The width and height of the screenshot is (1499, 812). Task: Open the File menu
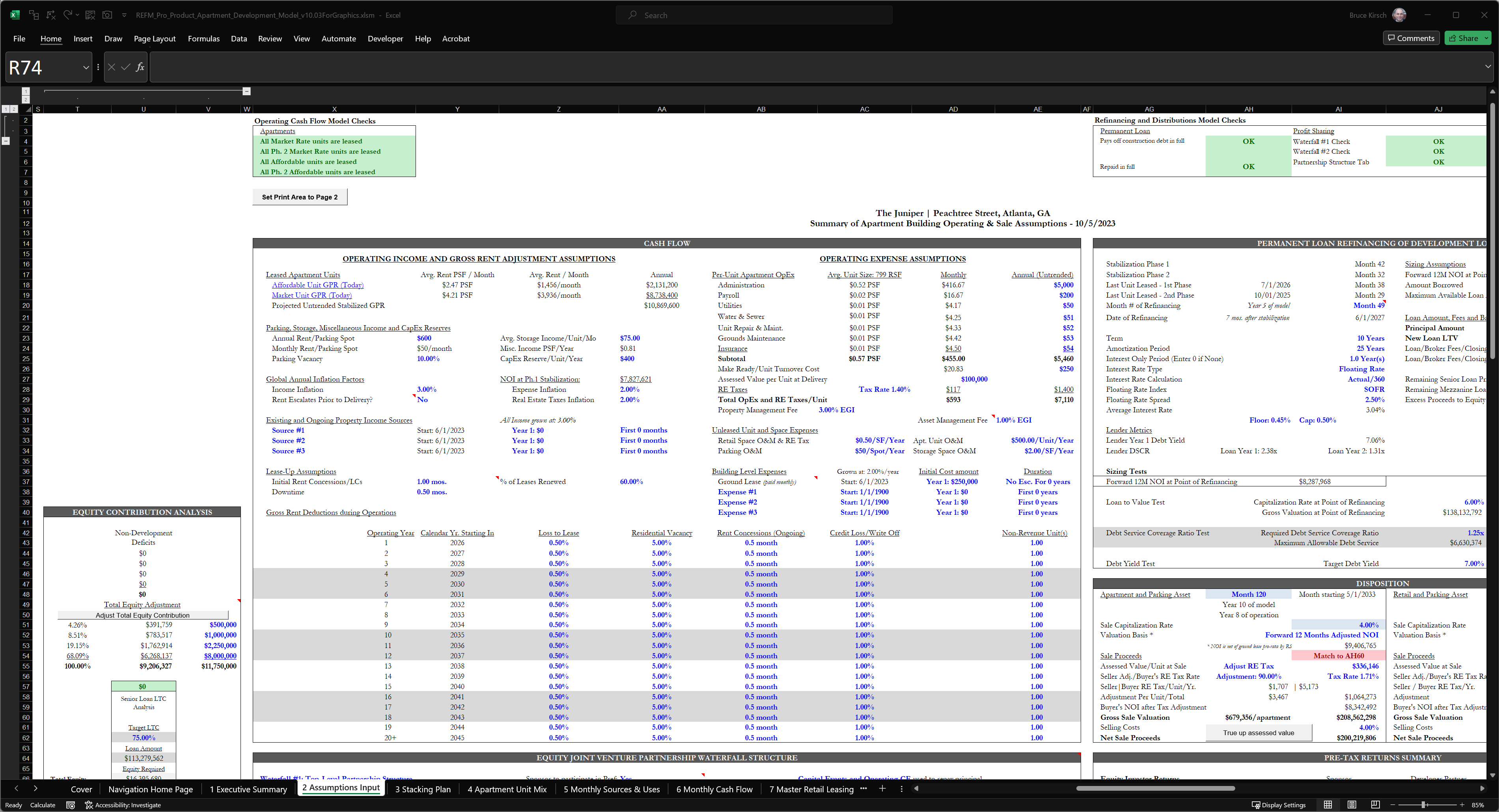tap(19, 38)
